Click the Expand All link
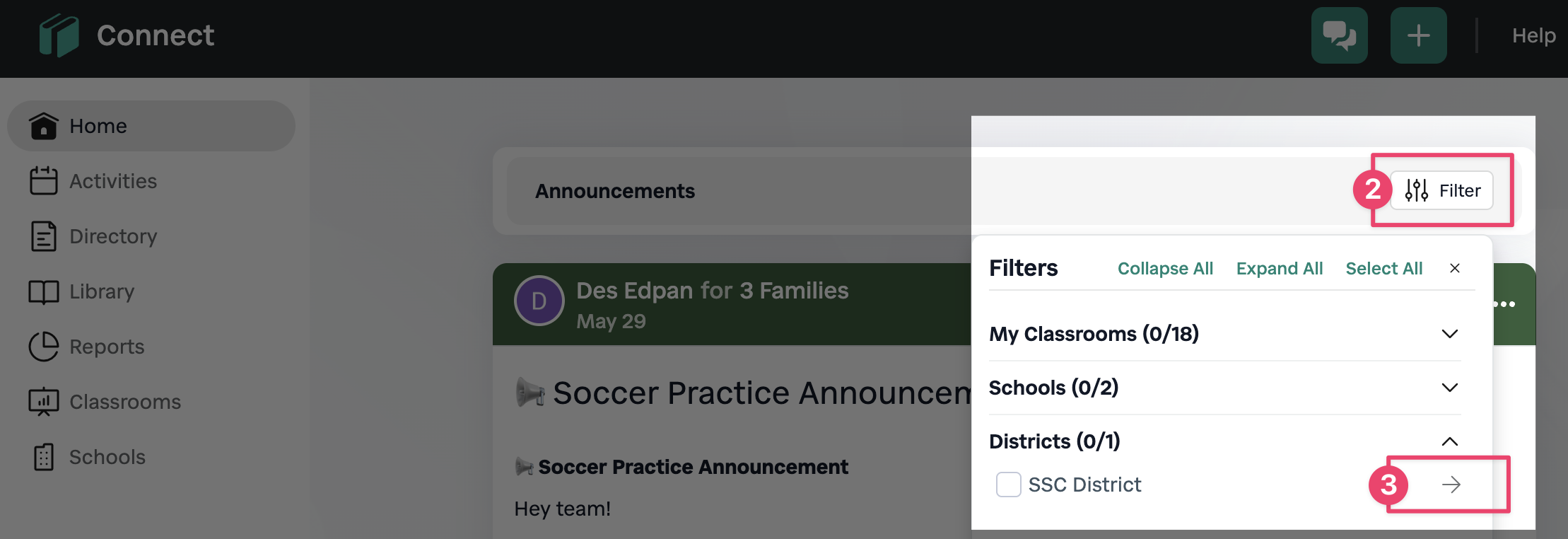The image size is (1568, 539). pos(1279,269)
